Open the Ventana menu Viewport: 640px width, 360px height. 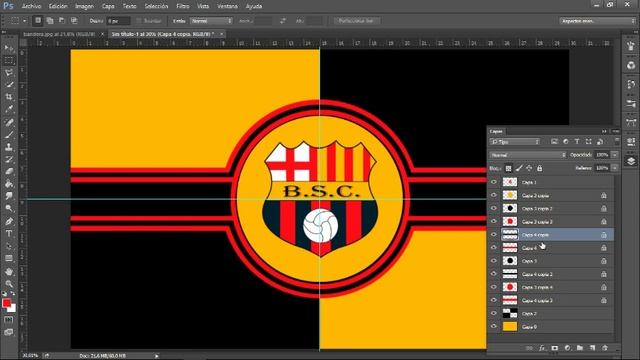click(227, 6)
